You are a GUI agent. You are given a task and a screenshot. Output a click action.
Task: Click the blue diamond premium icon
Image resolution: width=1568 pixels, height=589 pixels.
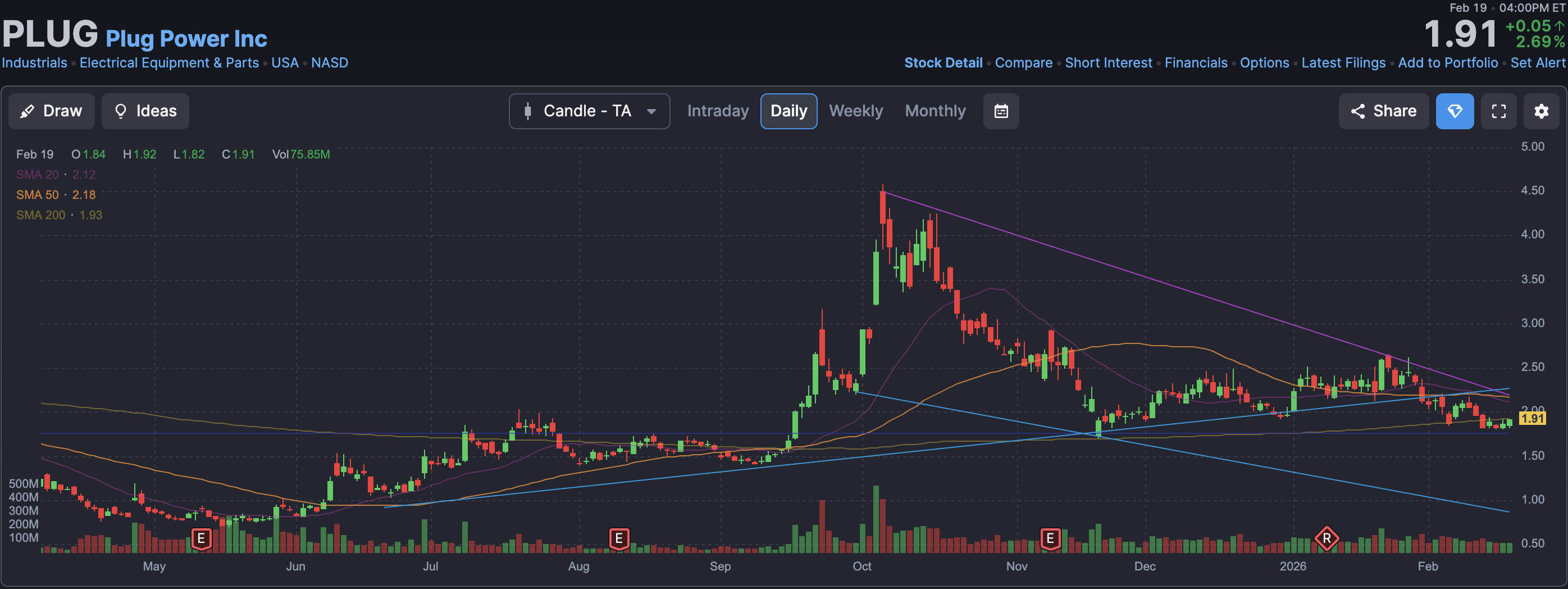click(1454, 111)
